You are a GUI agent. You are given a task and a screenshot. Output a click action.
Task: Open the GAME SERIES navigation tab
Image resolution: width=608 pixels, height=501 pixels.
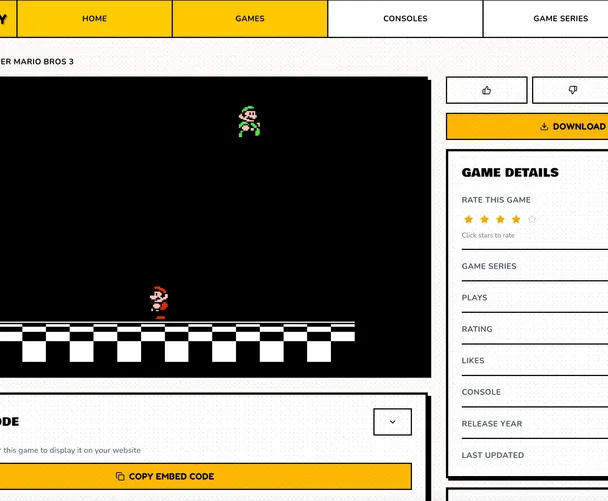pos(560,19)
